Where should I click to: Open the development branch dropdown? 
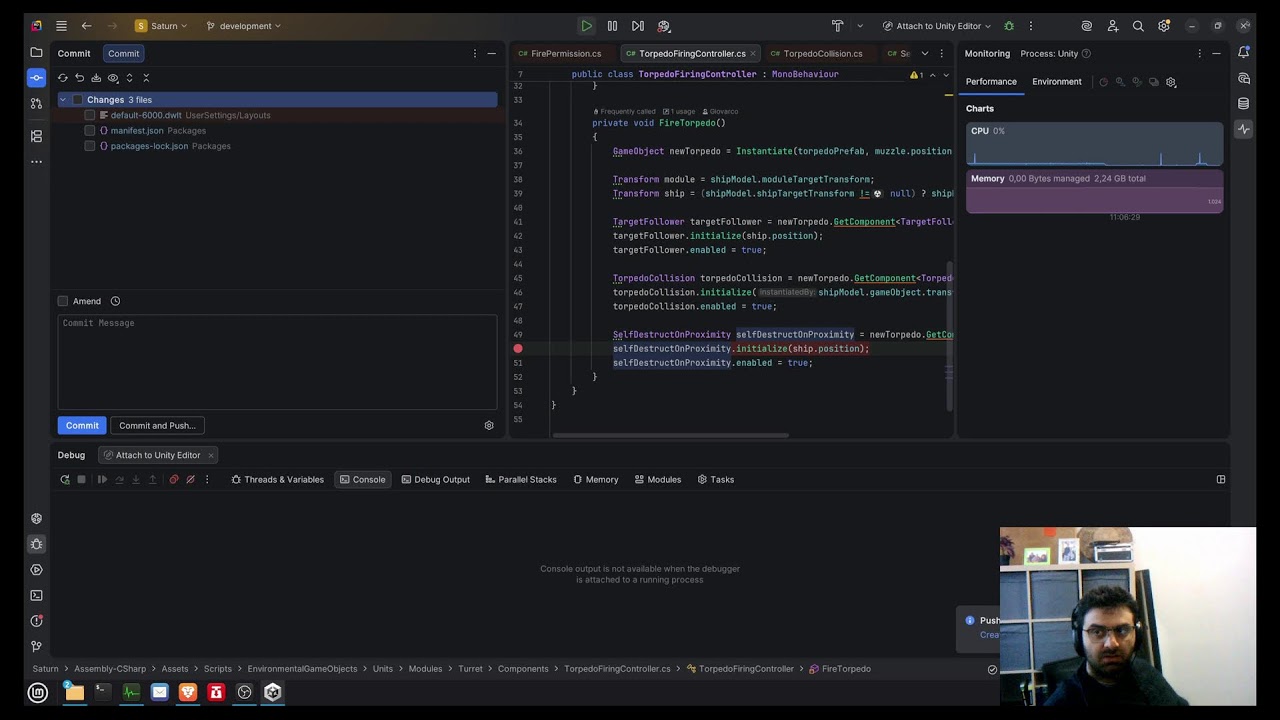(244, 26)
